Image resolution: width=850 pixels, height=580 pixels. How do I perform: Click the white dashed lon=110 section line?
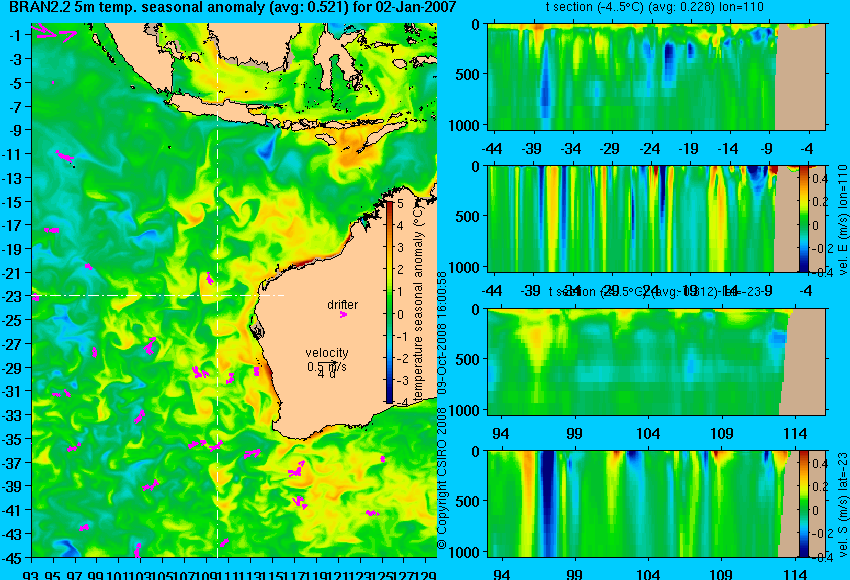[217, 290]
